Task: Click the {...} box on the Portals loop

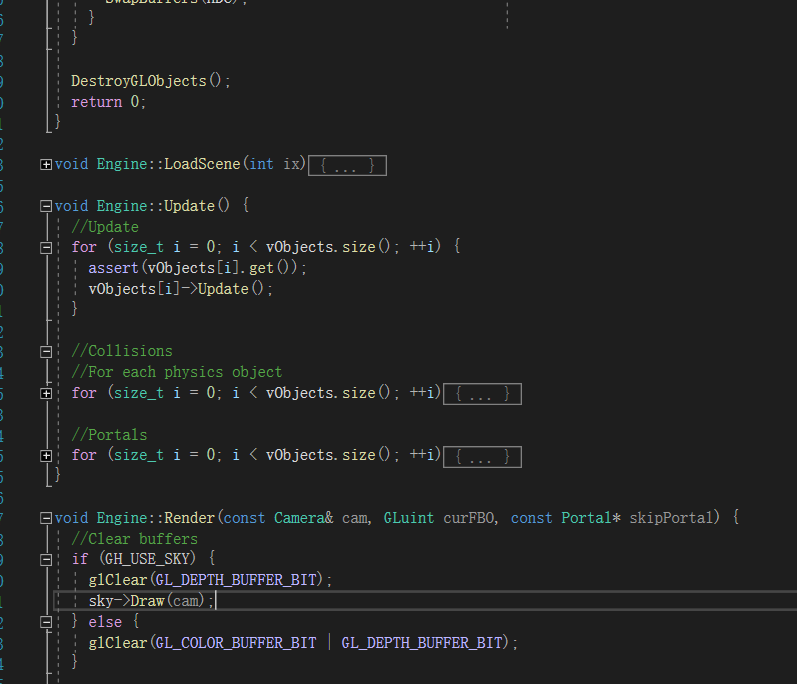Action: coord(481,456)
